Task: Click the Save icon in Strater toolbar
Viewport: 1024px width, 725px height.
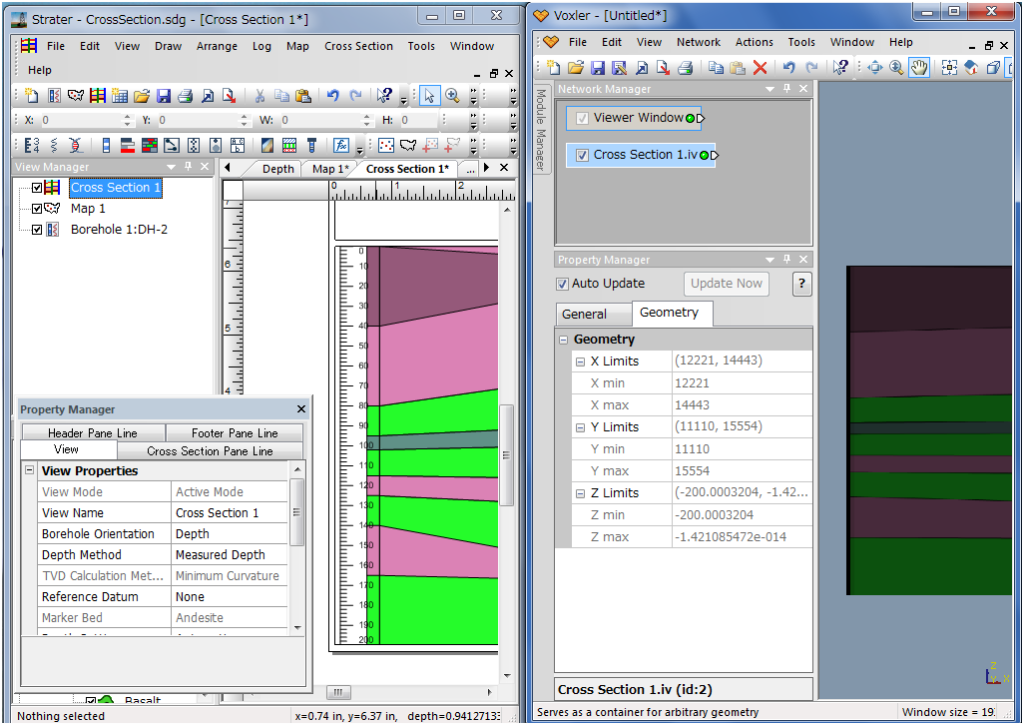Action: click(x=163, y=96)
